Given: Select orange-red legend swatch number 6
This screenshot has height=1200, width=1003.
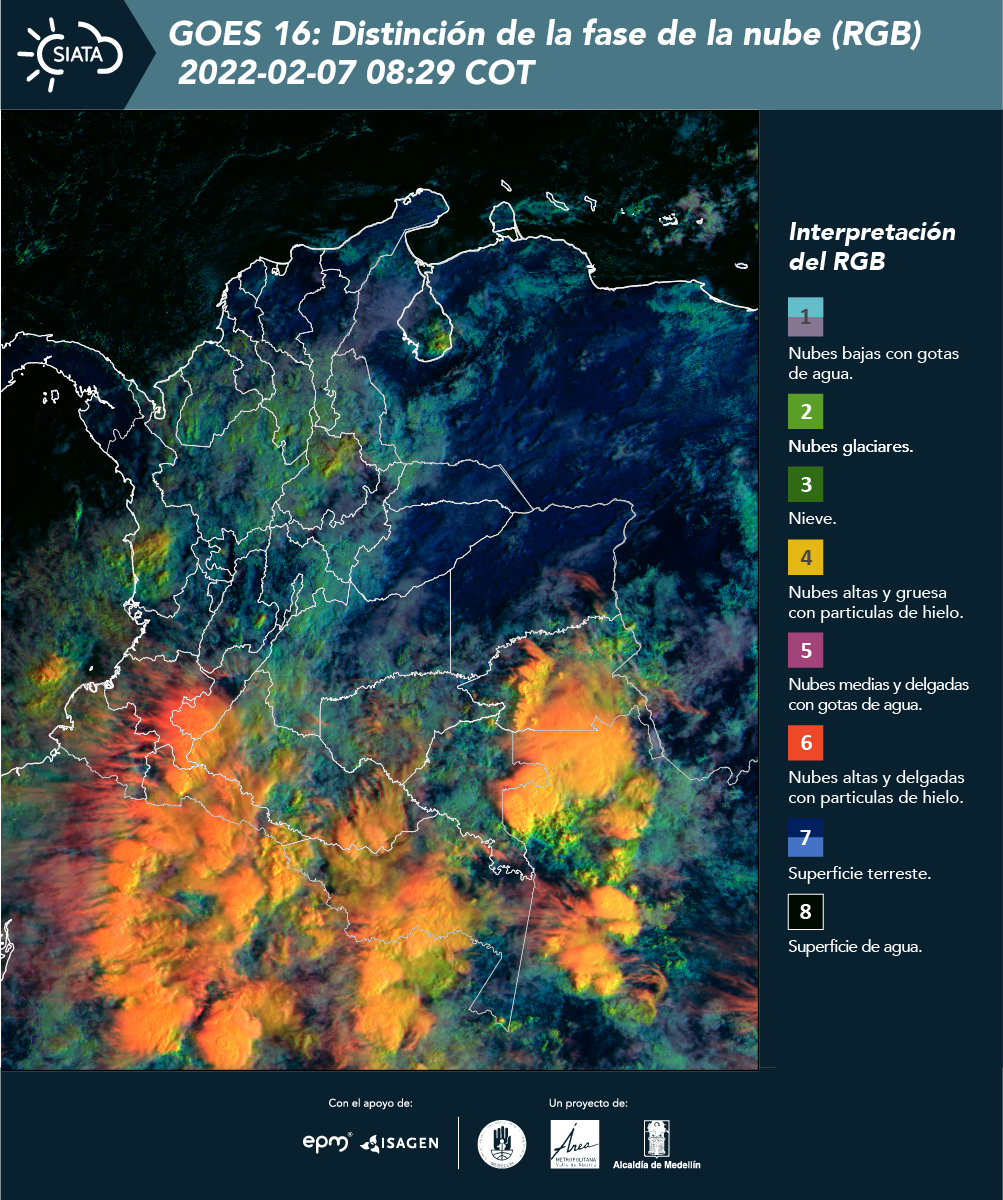Looking at the screenshot, I should [x=805, y=743].
